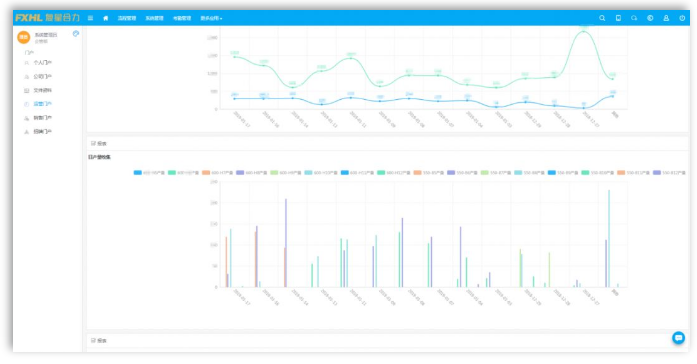Toggle the 600-H8 legend series
The width and height of the screenshot is (697, 364).
pos(252,172)
